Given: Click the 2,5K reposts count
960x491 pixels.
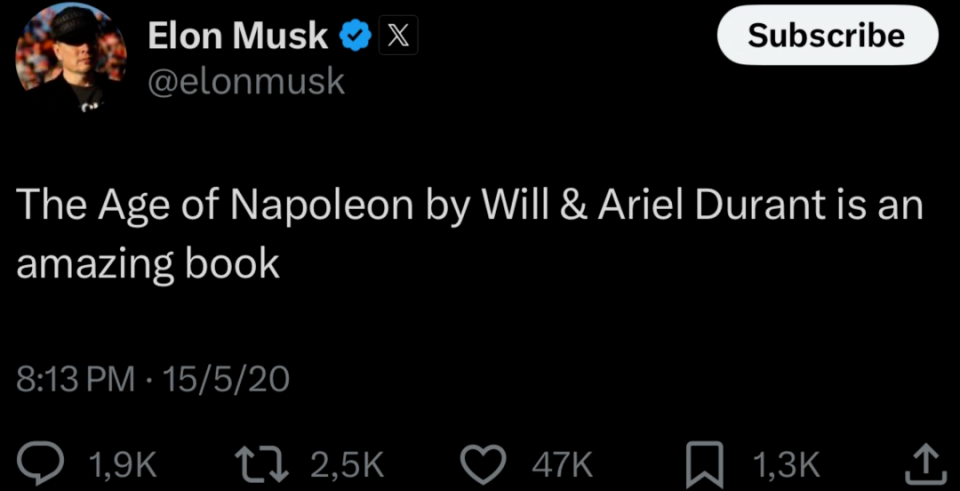Looking at the screenshot, I should coord(347,466).
